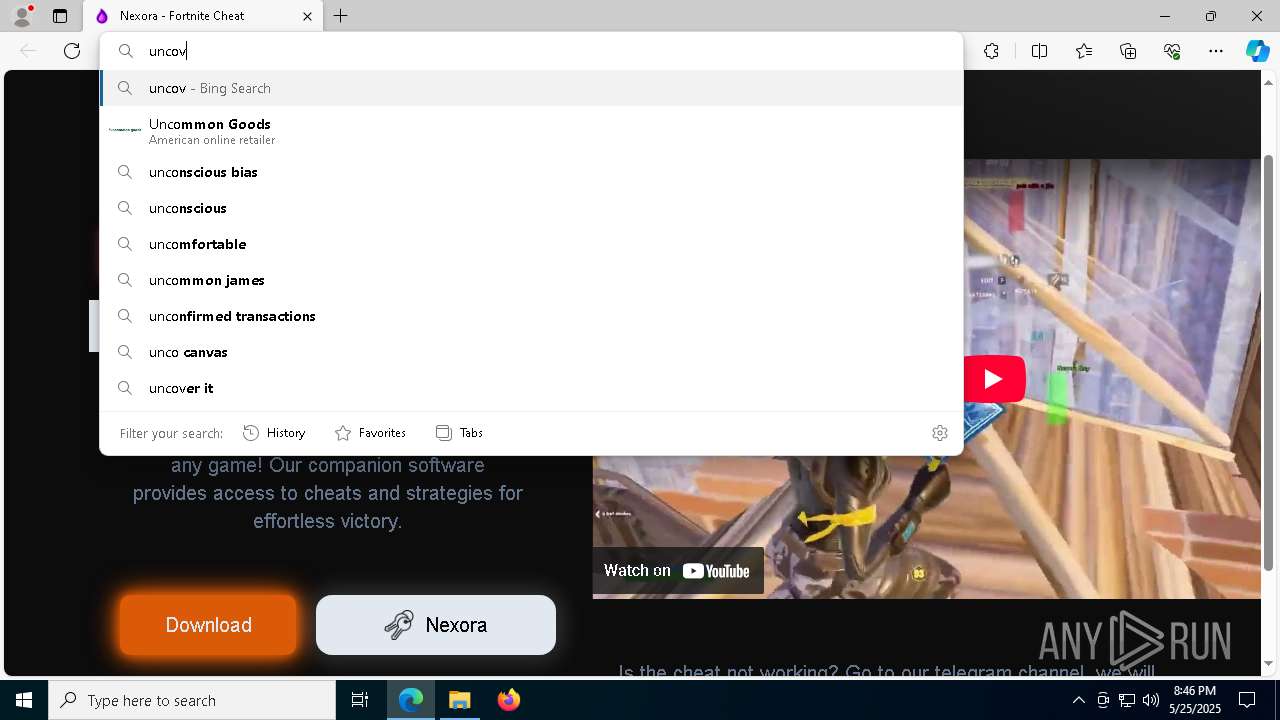Open Browser essentials heart icon

1172,51
